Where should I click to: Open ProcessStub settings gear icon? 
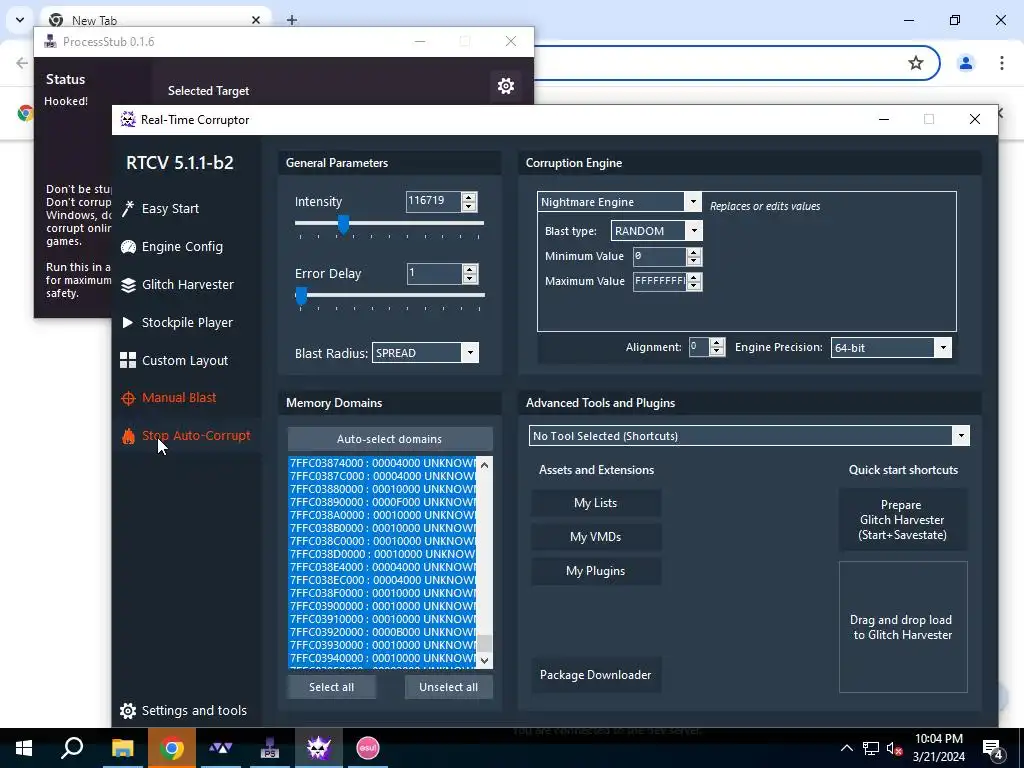(x=505, y=86)
